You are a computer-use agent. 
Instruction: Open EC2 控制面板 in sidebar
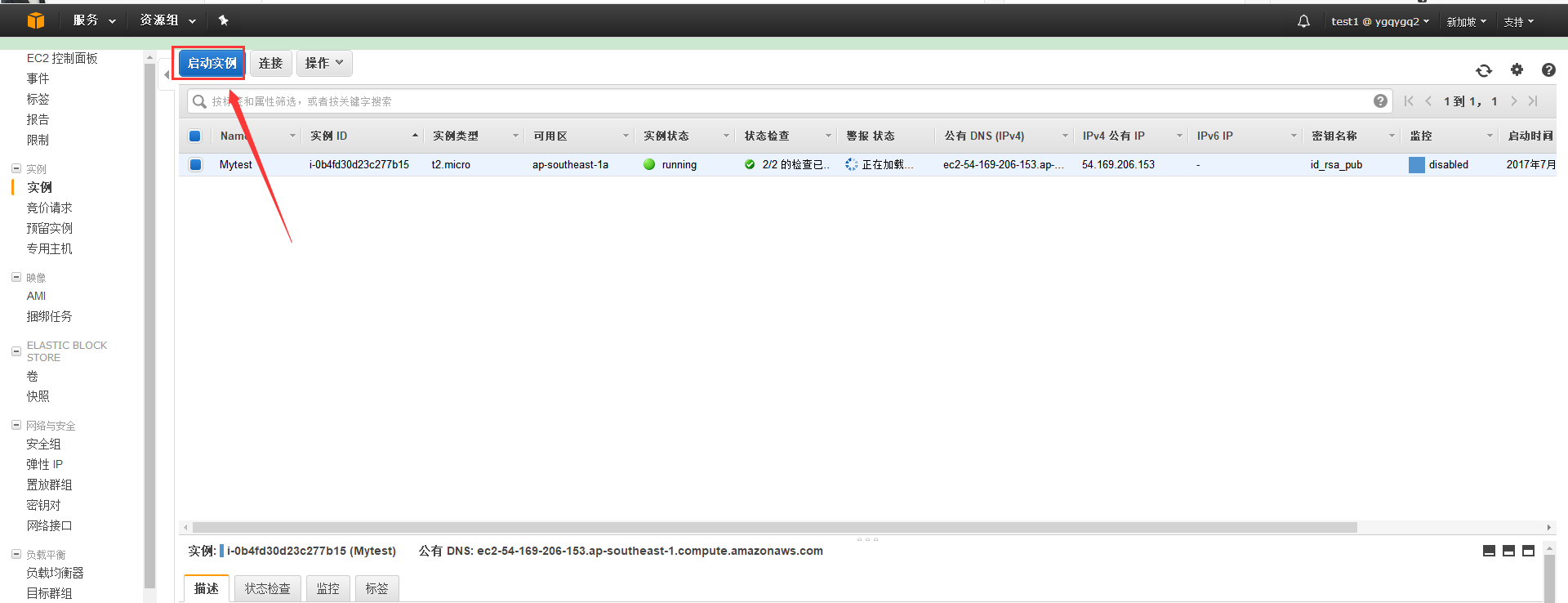(62, 58)
